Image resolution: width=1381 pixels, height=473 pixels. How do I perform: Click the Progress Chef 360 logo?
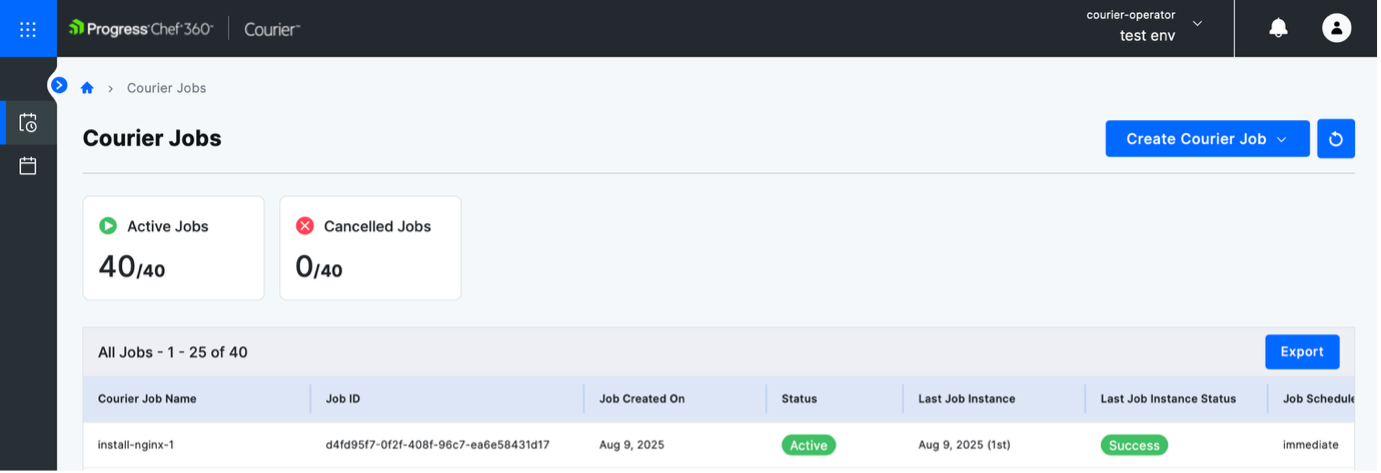(141, 29)
